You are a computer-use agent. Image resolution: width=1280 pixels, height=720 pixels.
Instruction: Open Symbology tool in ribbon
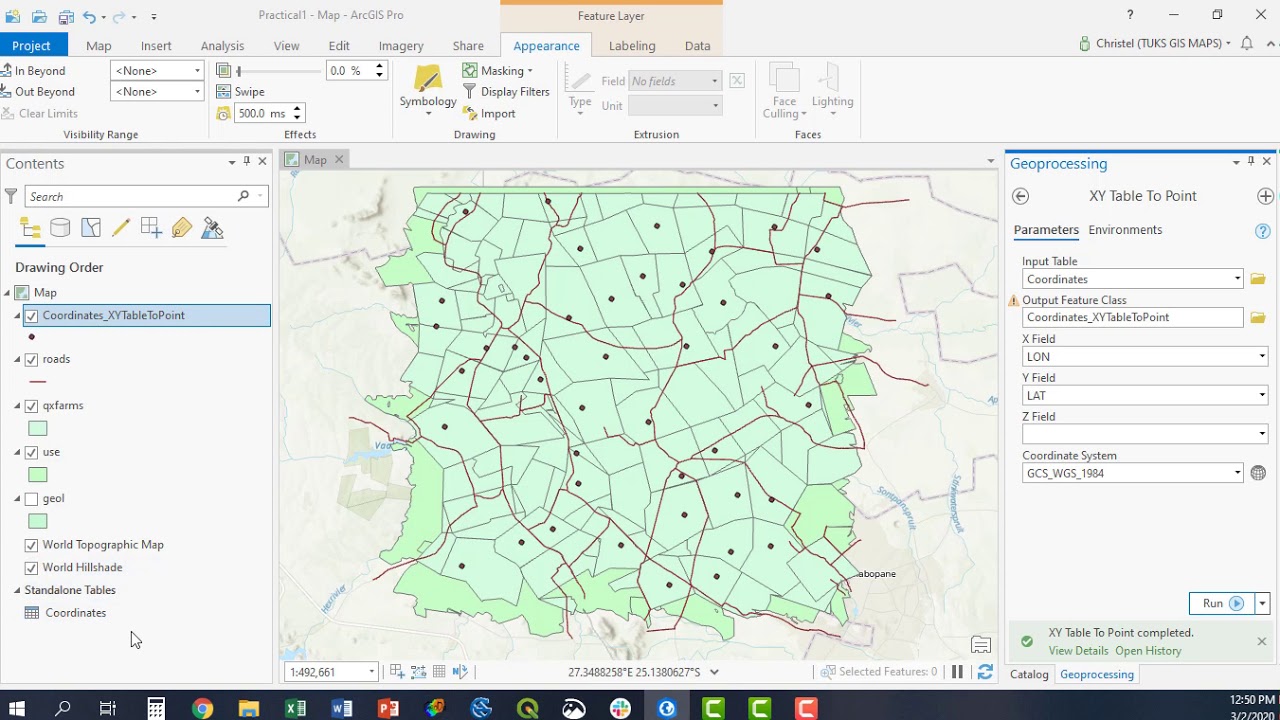coord(428,90)
